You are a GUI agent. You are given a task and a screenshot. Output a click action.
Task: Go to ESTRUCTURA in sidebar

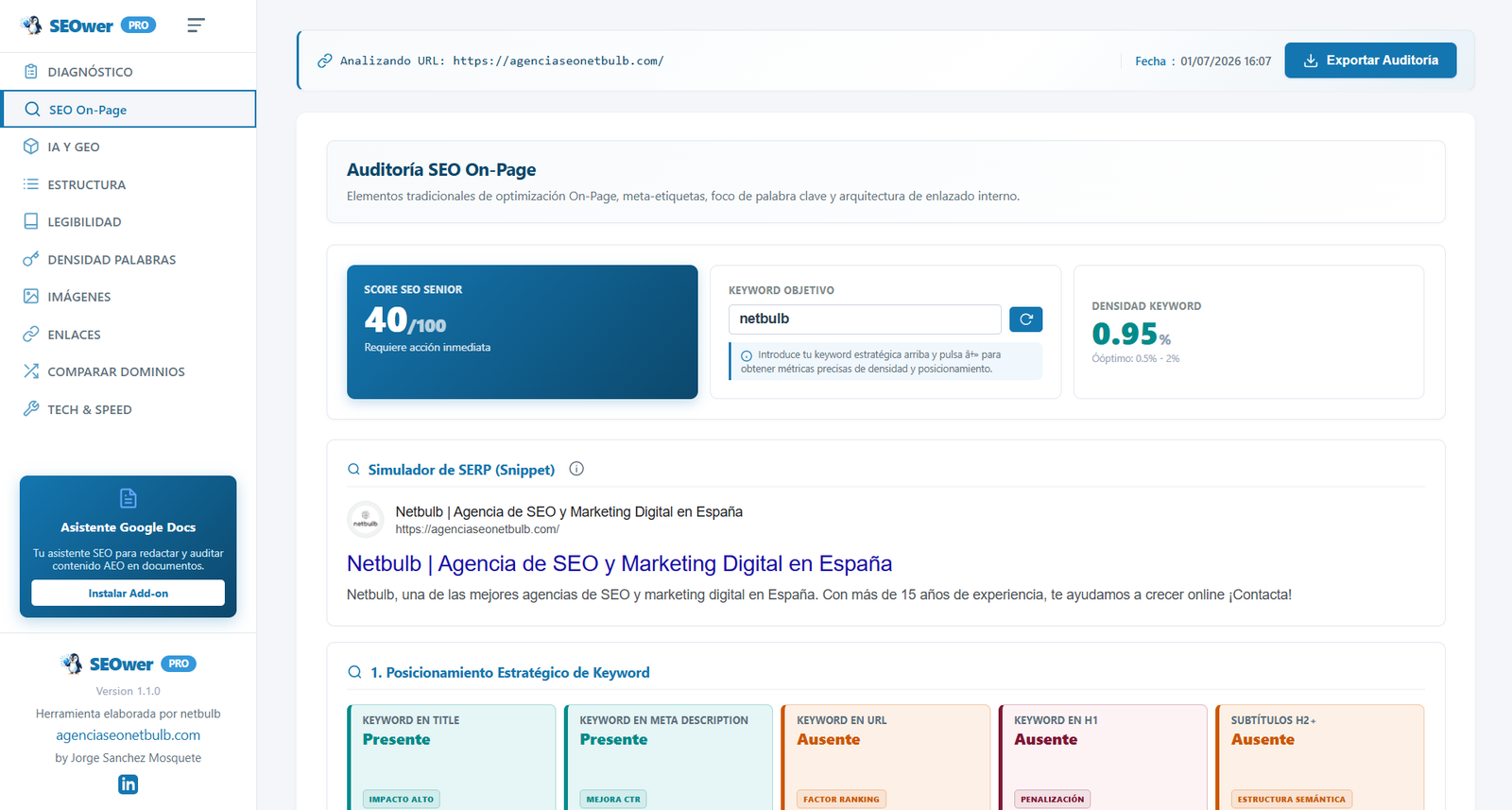(x=129, y=184)
